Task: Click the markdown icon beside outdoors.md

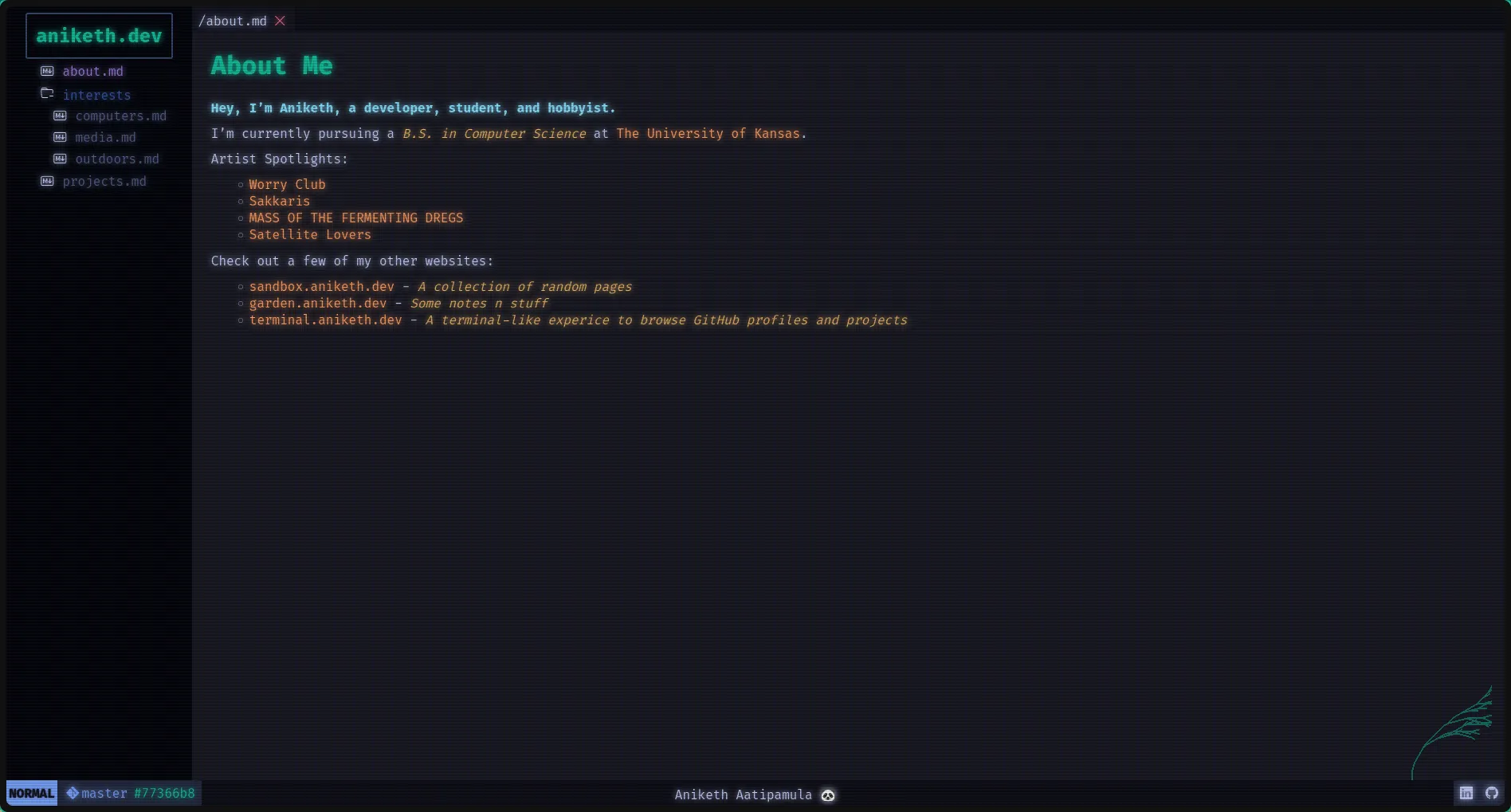Action: pos(60,159)
